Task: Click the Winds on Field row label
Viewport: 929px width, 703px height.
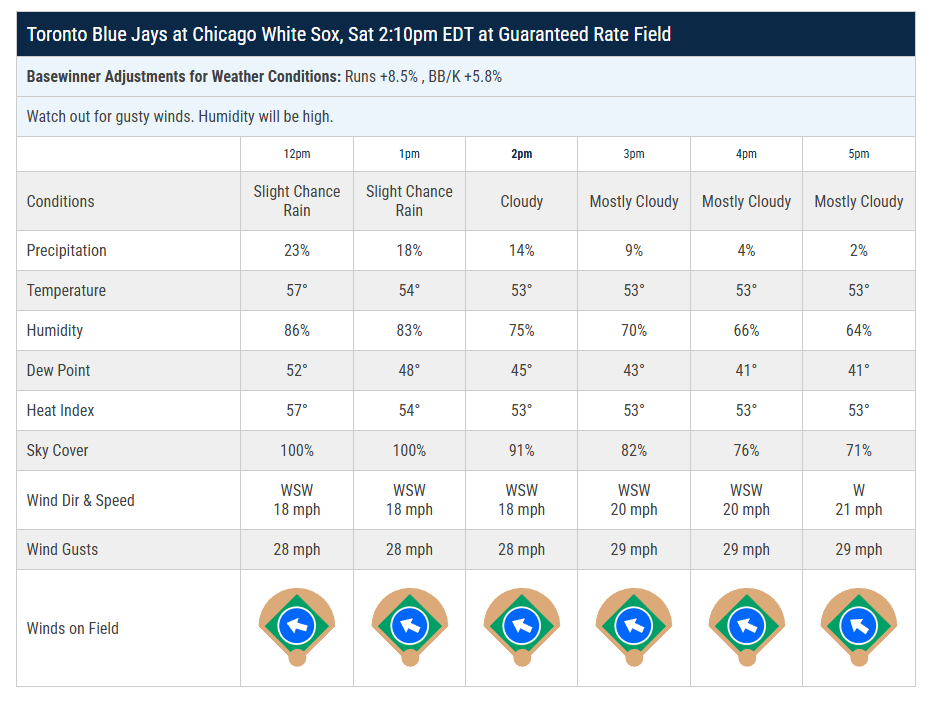Action: [73, 628]
